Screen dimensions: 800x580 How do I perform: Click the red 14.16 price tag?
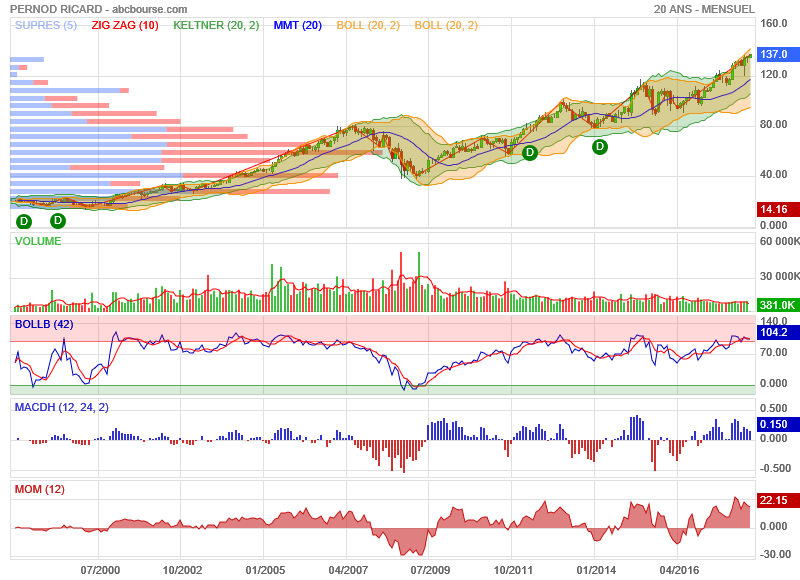click(x=778, y=209)
